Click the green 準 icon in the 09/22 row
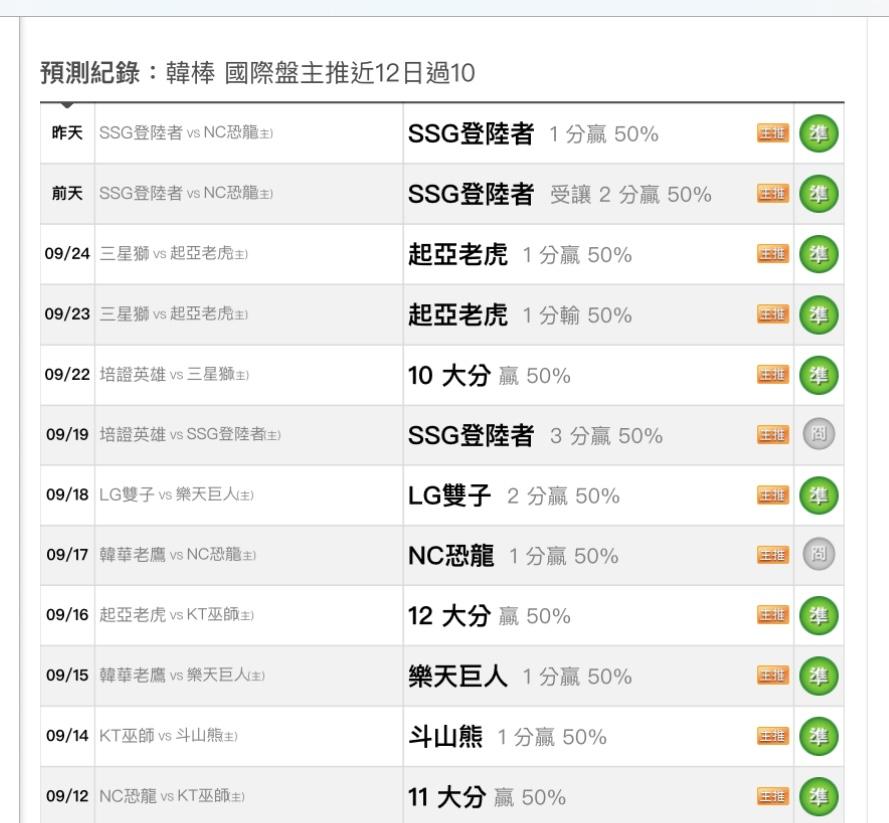Viewport: 889px width, 823px height. tap(819, 375)
